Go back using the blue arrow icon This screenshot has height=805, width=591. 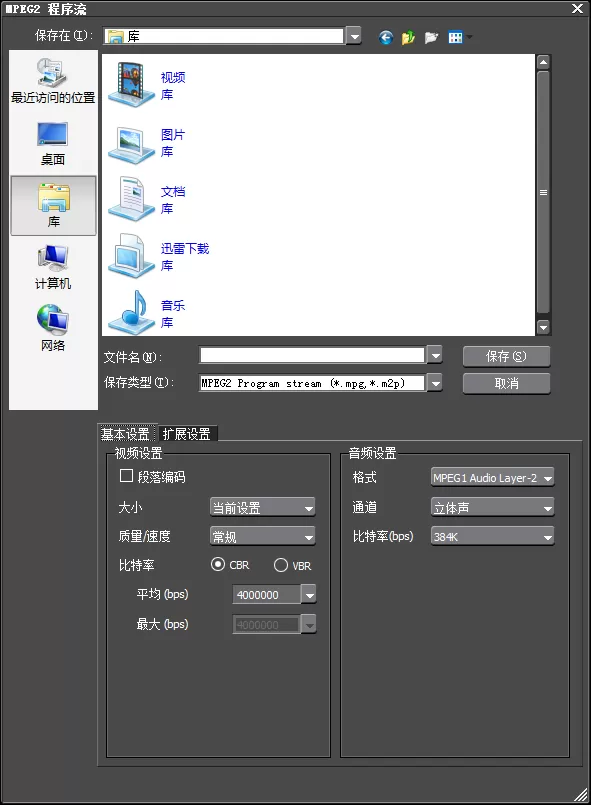(386, 37)
